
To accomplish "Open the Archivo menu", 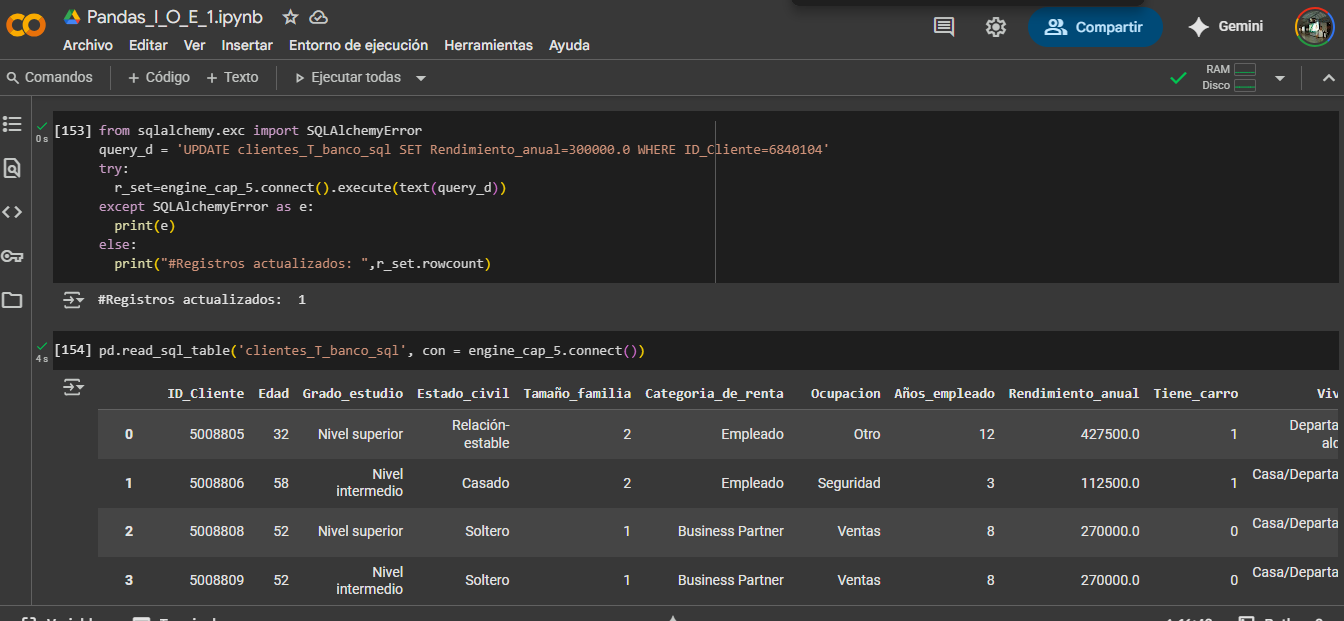I will pos(88,45).
